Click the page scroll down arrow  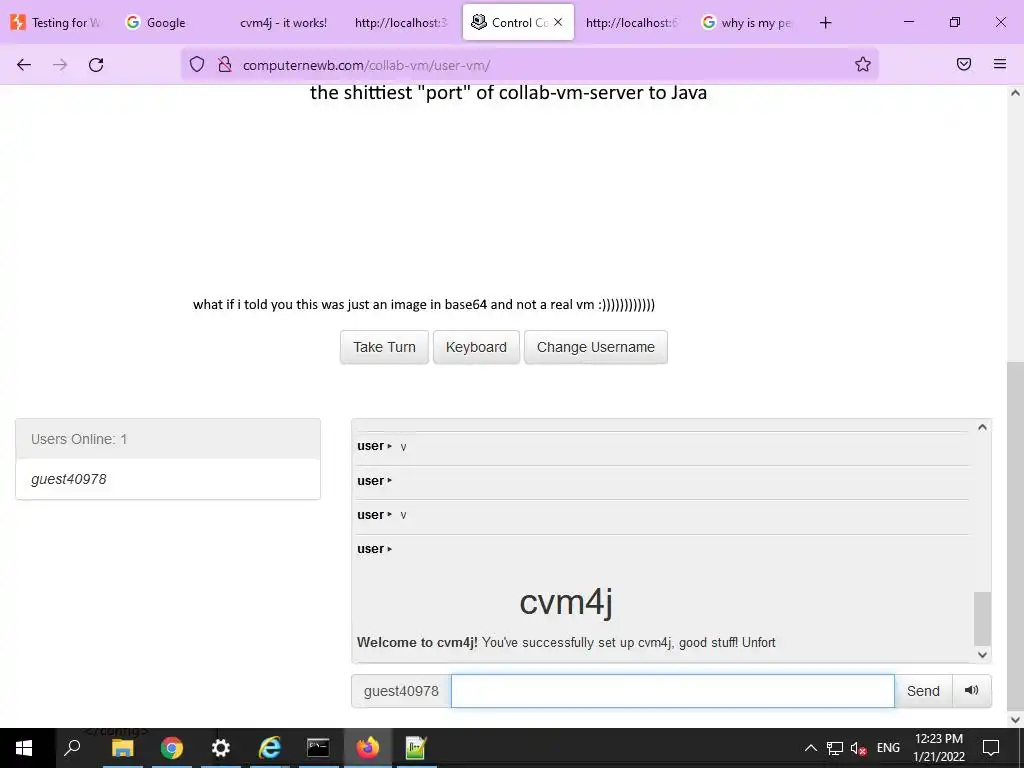[1015, 720]
